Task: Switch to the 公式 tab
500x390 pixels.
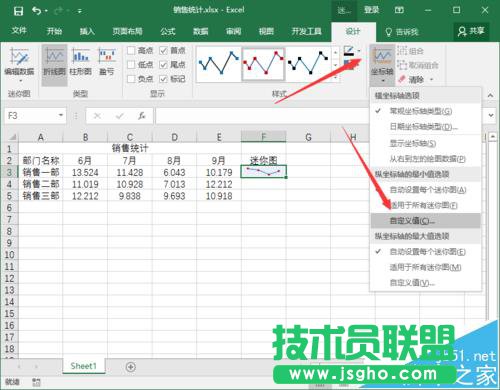Action: coord(168,31)
